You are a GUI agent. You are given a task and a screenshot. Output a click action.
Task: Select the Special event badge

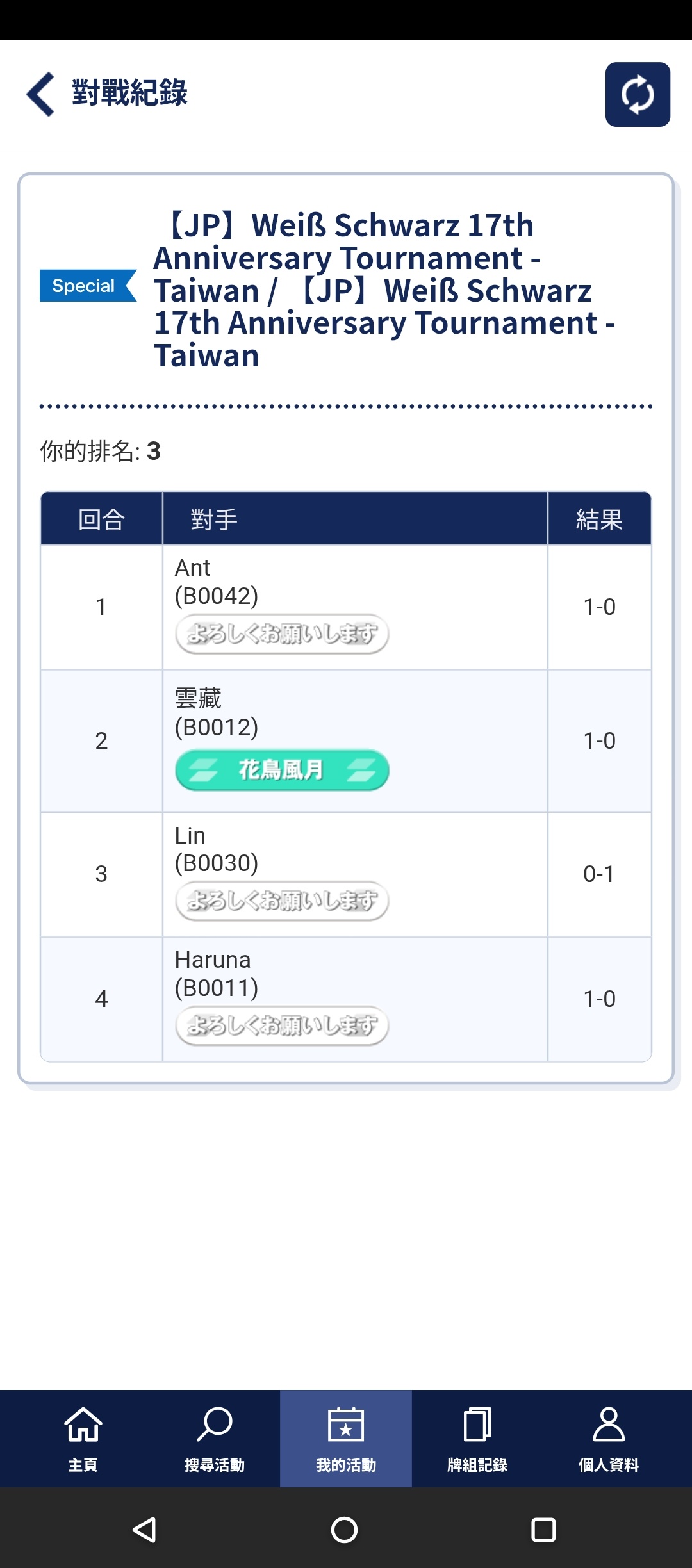point(88,286)
